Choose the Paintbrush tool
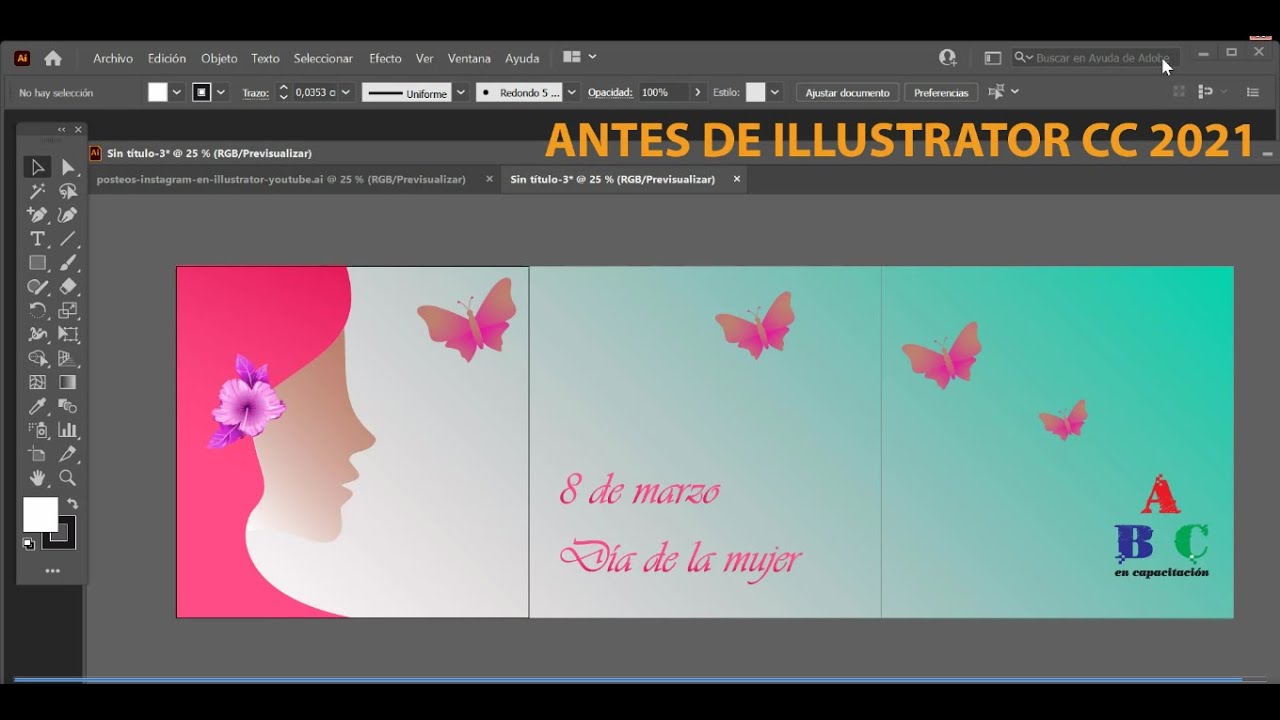The width and height of the screenshot is (1280, 720). click(x=68, y=263)
